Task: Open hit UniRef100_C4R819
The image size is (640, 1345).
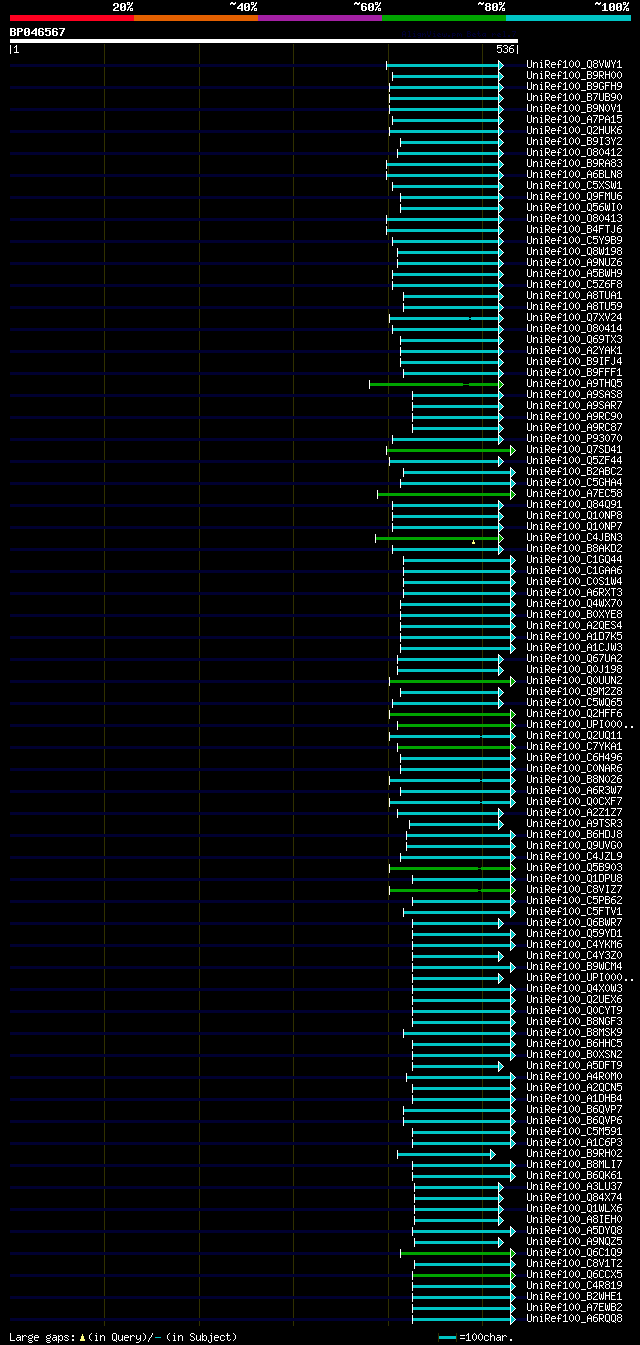Action: (x=574, y=1285)
